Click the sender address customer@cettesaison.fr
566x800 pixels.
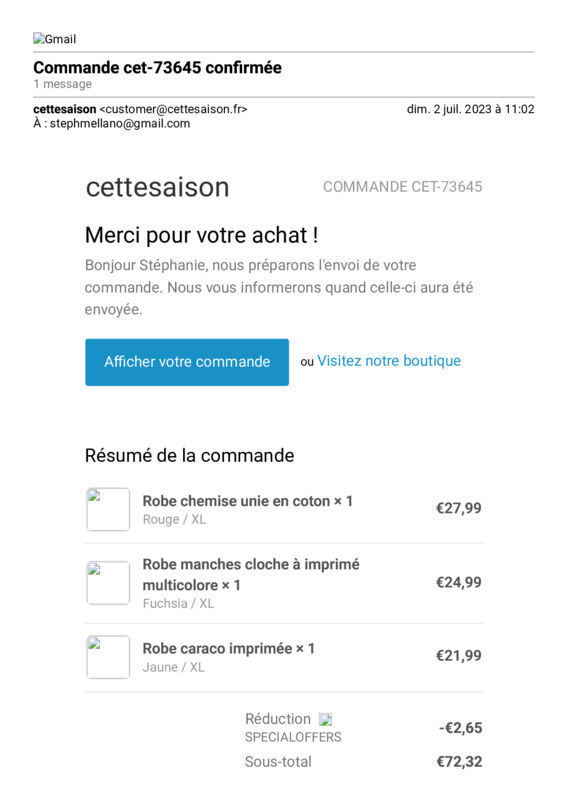[174, 109]
